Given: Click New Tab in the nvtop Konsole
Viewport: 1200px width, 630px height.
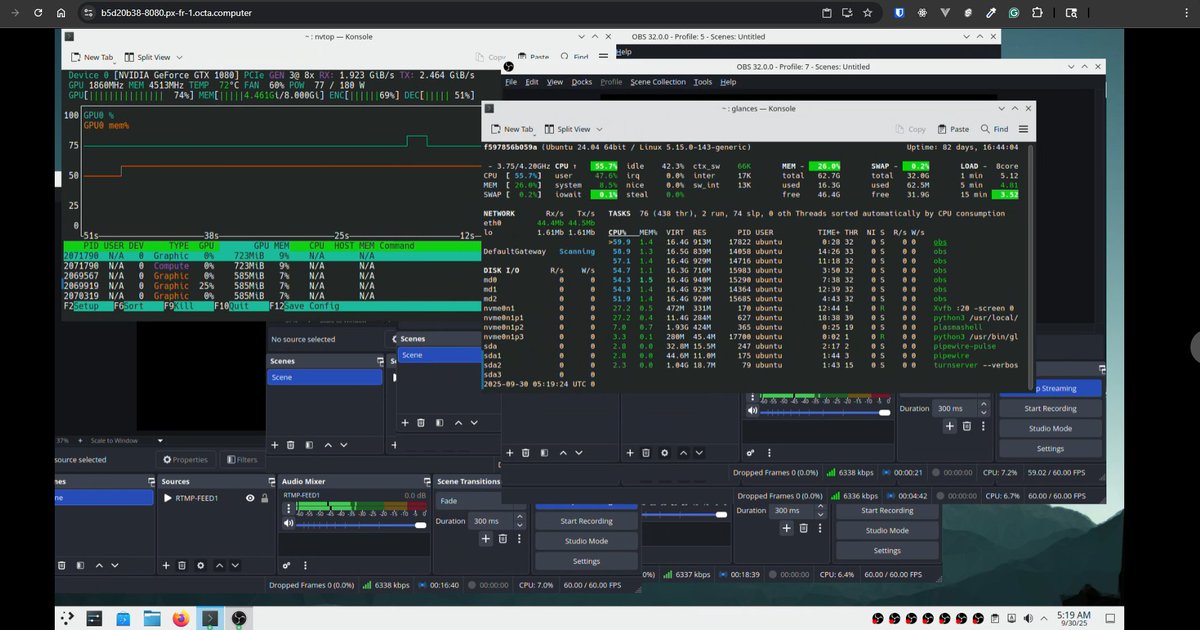Looking at the screenshot, I should tap(91, 58).
